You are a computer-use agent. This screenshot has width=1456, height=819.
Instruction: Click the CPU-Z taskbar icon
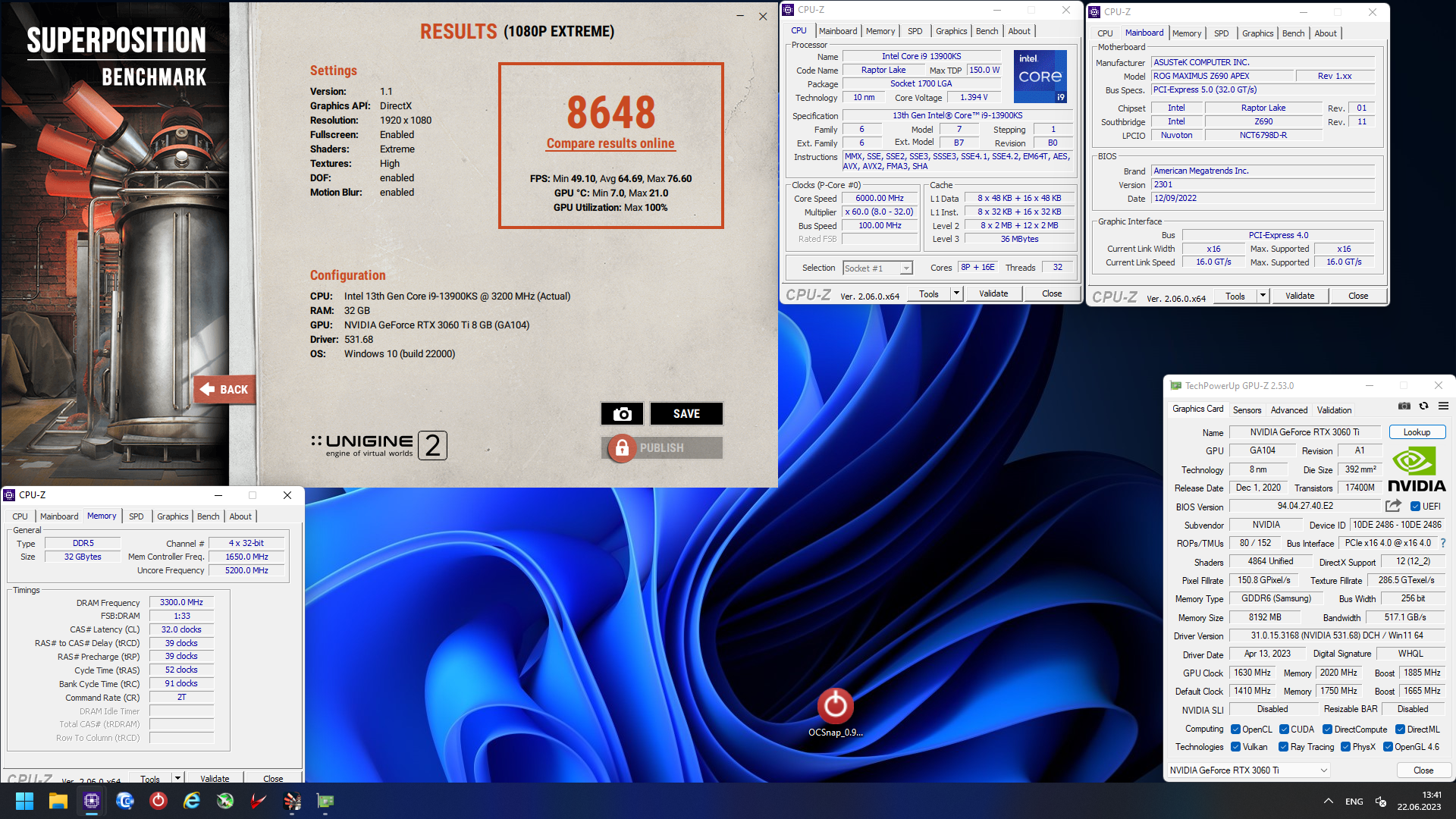(x=92, y=801)
